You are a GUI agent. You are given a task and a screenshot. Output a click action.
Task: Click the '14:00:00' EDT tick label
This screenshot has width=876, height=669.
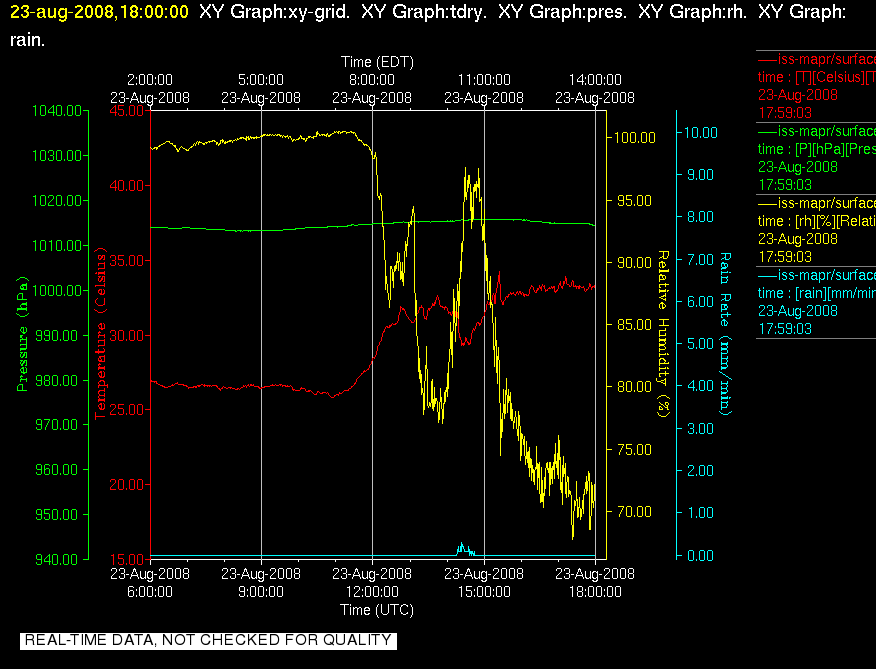(x=595, y=80)
